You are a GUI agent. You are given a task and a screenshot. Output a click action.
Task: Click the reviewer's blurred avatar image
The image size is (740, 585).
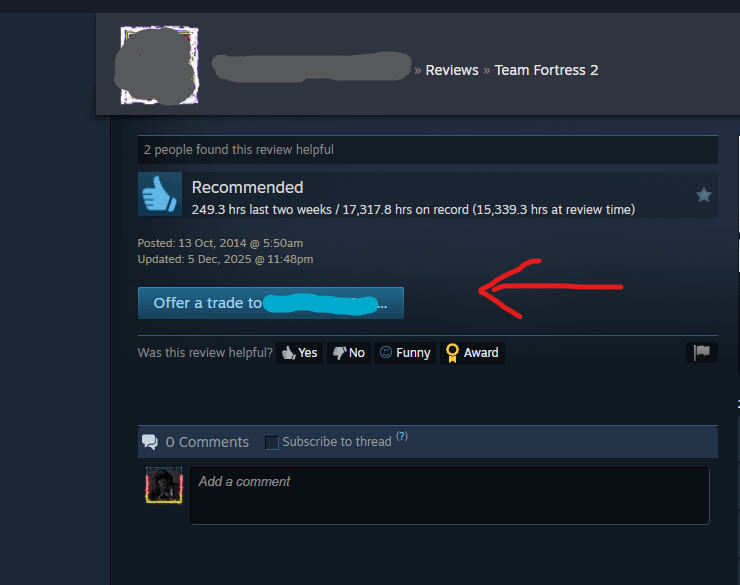tap(160, 65)
